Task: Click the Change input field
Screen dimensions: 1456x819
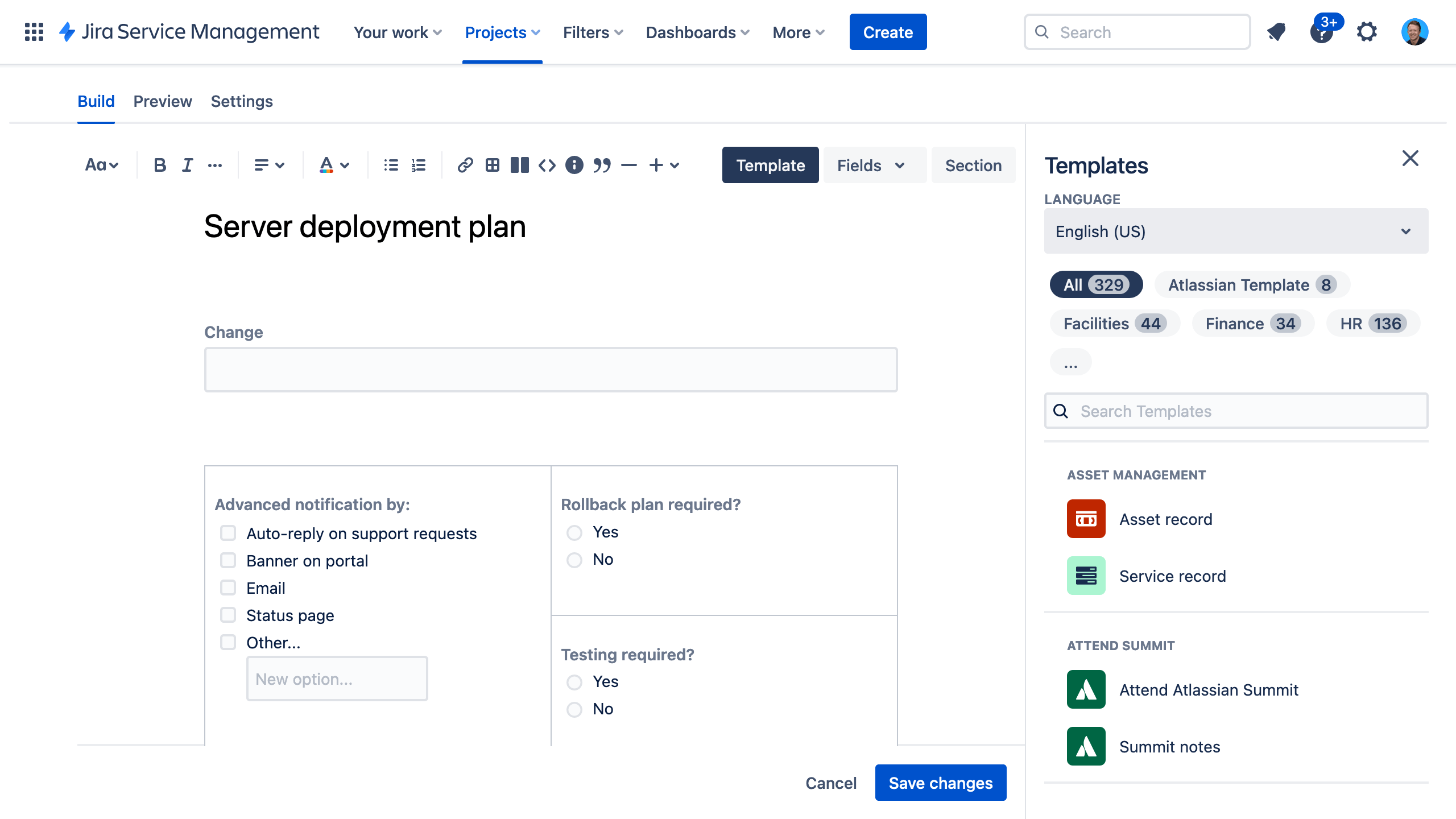Action: point(550,369)
